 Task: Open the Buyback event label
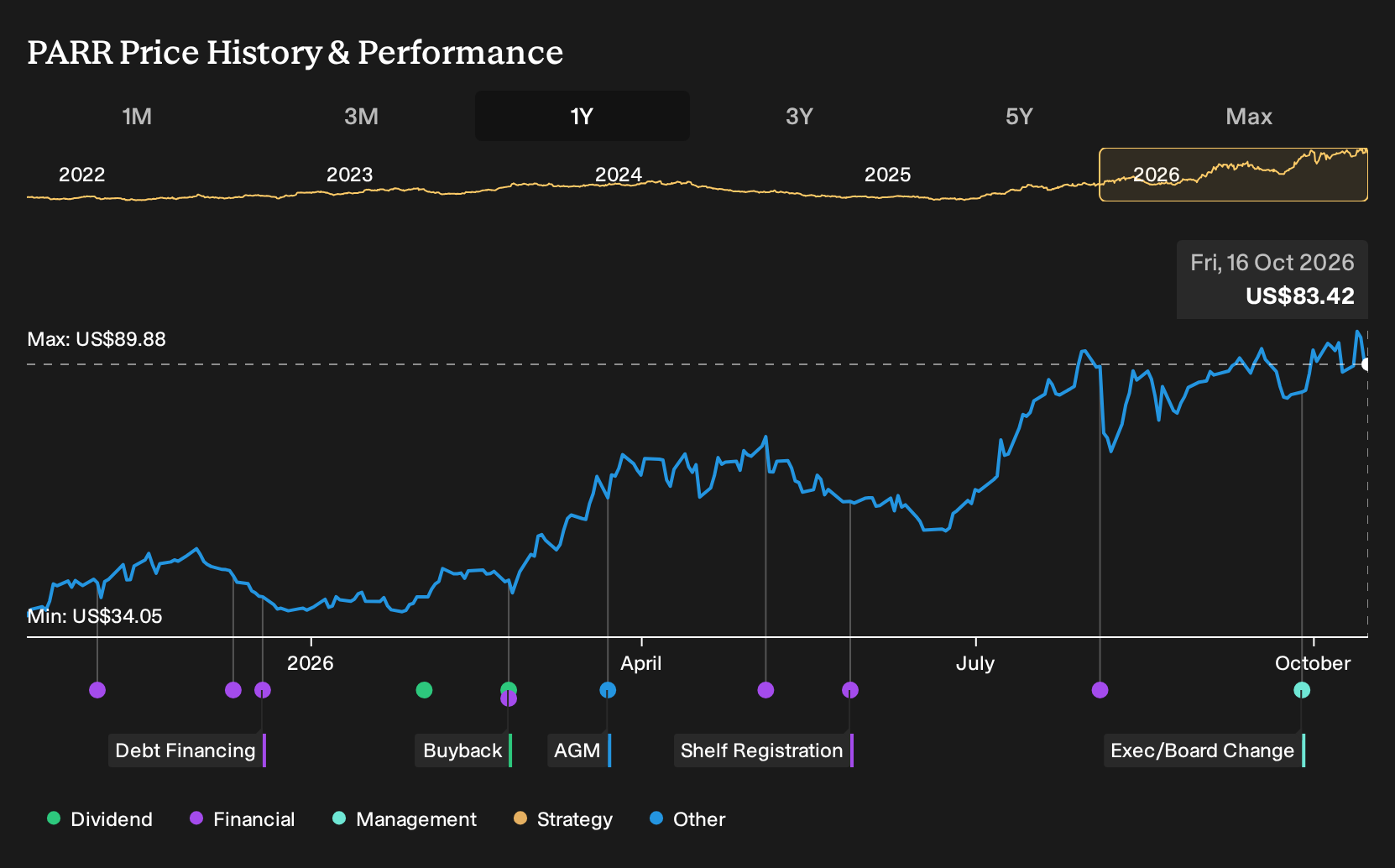tap(463, 750)
